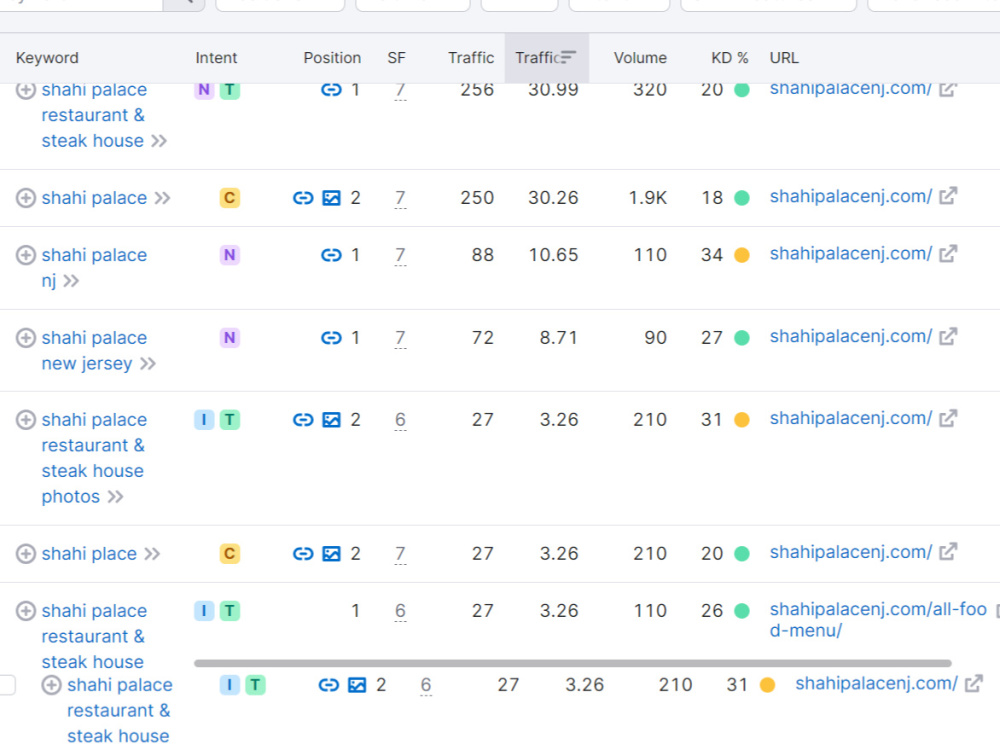Open the external link icon in the 'steak house photos' row
Viewport: 1000px width, 750px height.
[x=948, y=418]
